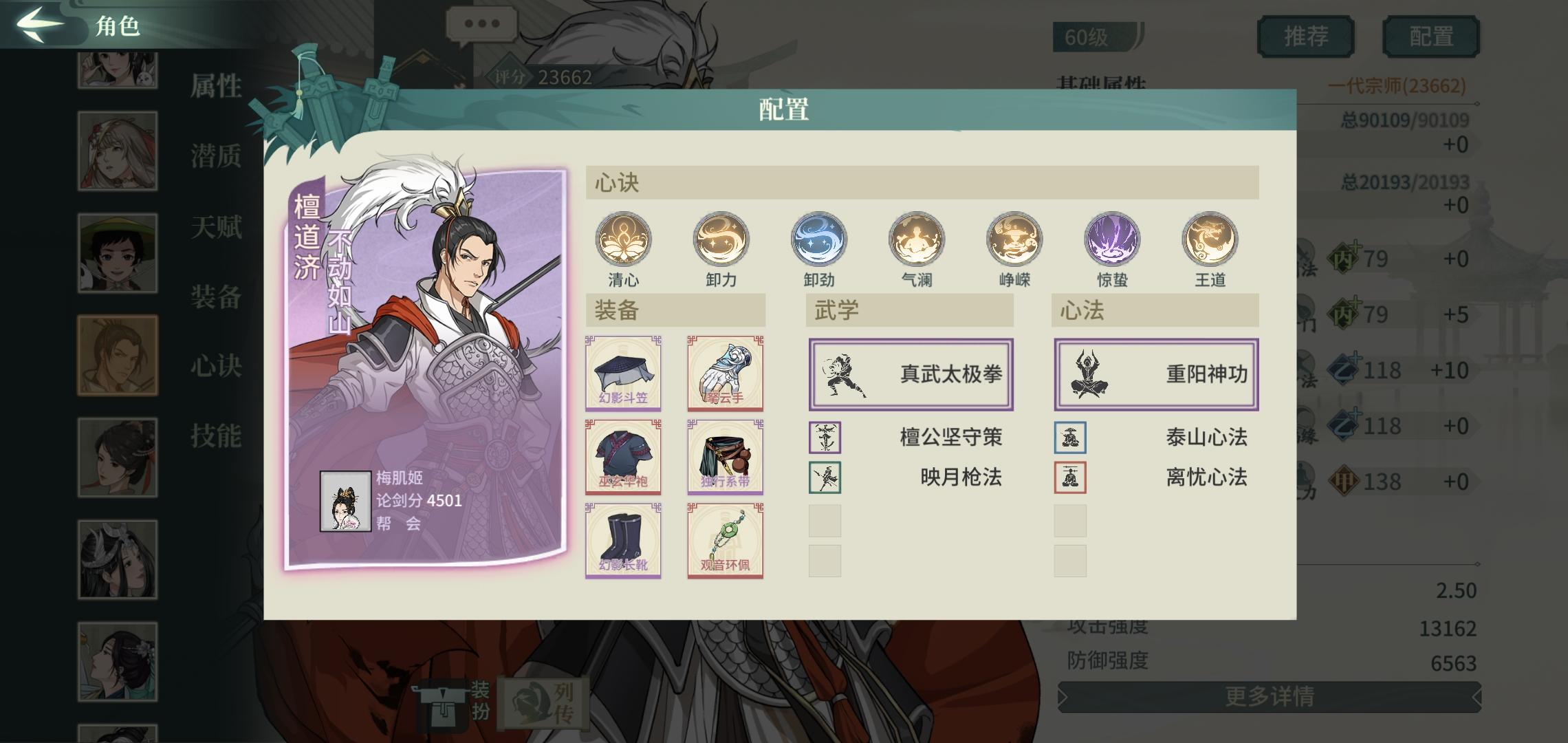Select the 擎云手 glove equipment

(726, 373)
